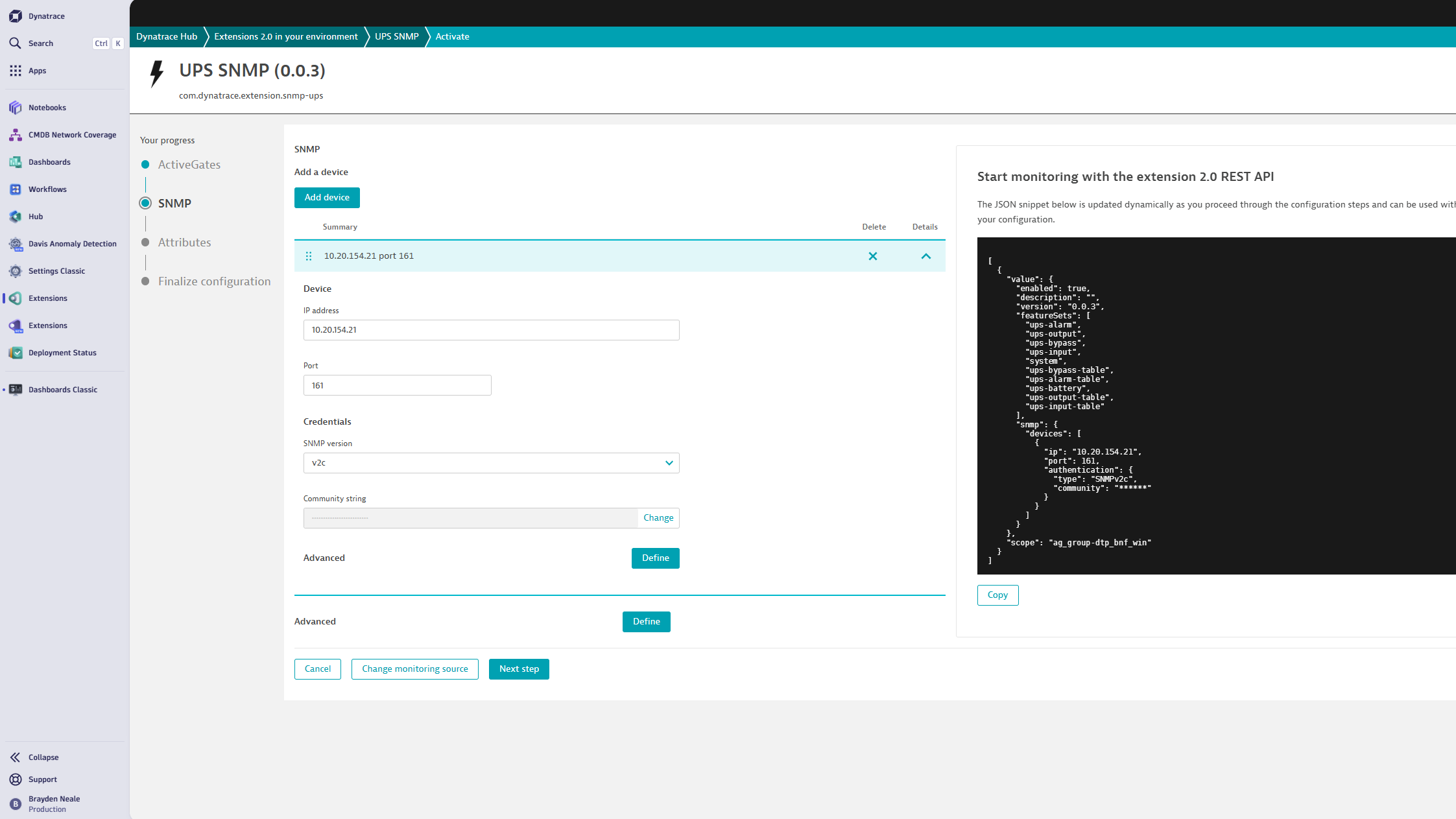Open Hub icon in sidebar
Screen dimensions: 1456x819
point(16,217)
